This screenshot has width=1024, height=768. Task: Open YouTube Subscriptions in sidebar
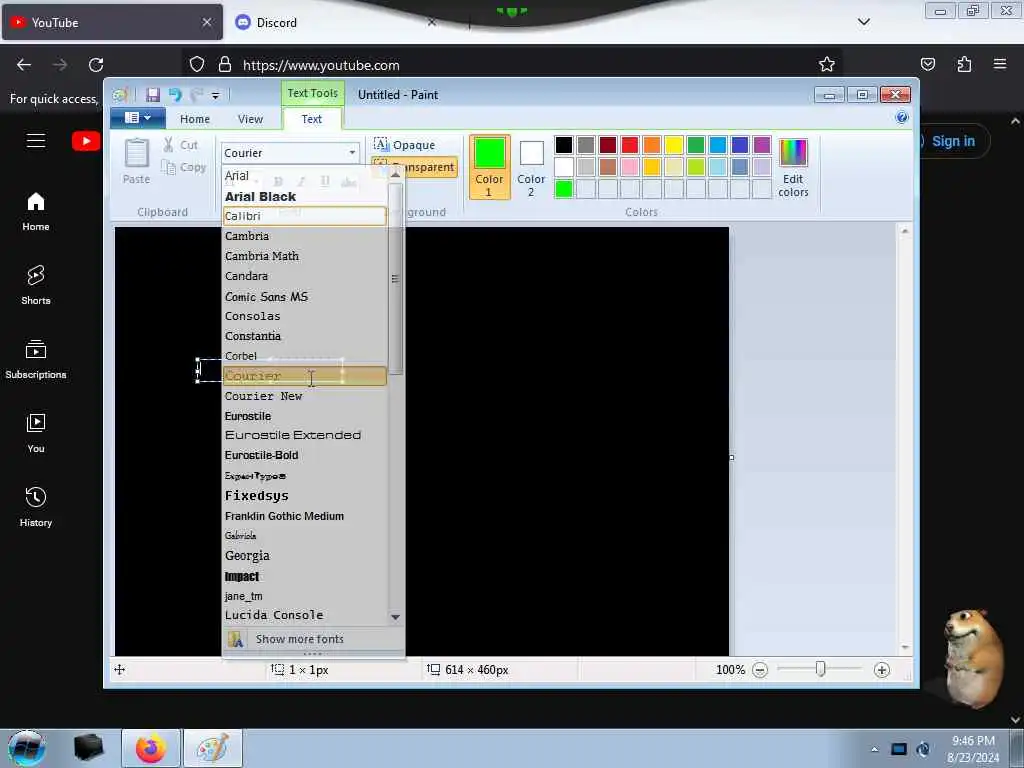pos(36,359)
